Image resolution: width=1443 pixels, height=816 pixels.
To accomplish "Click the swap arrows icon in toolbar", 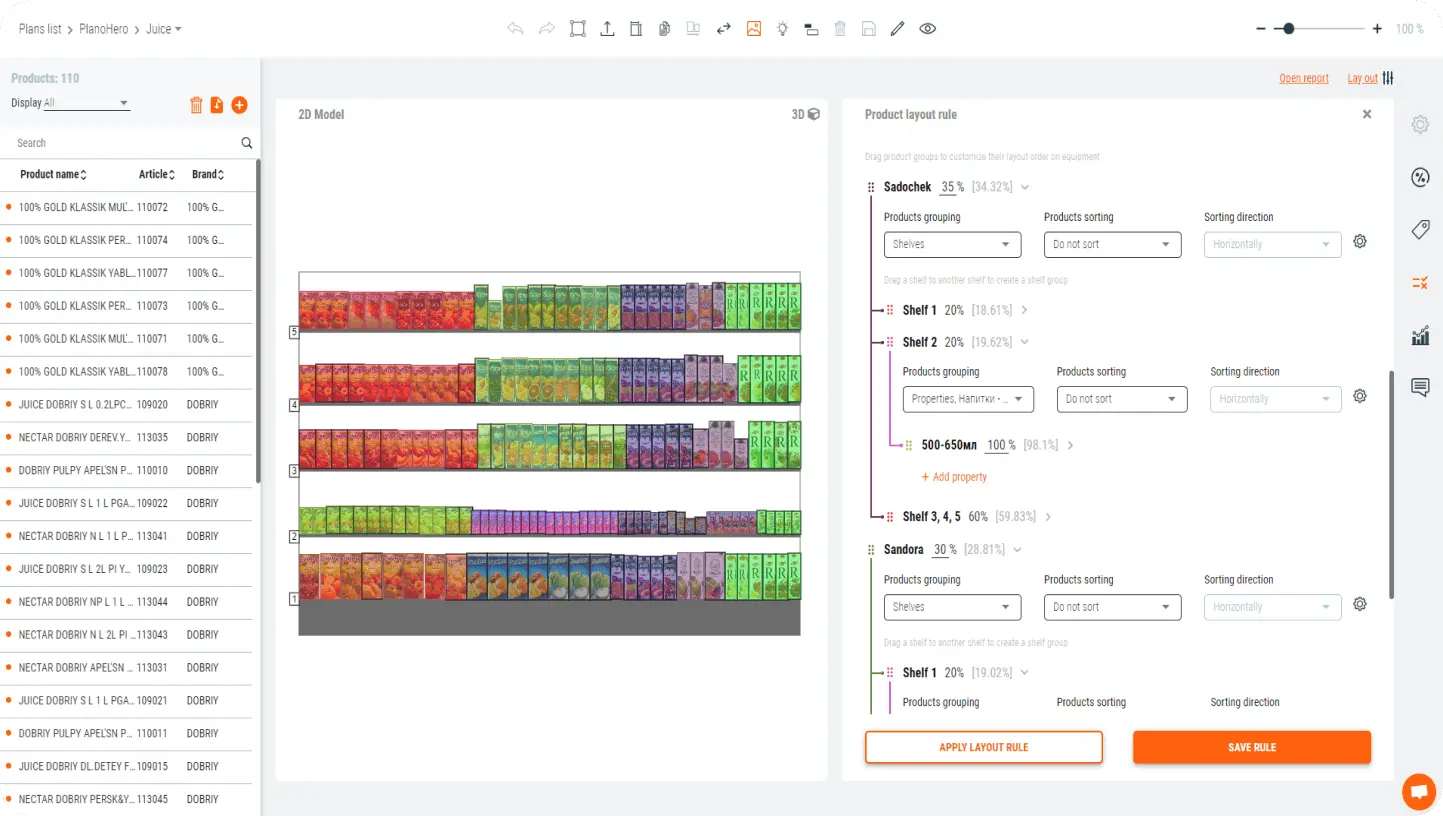I will tap(724, 29).
